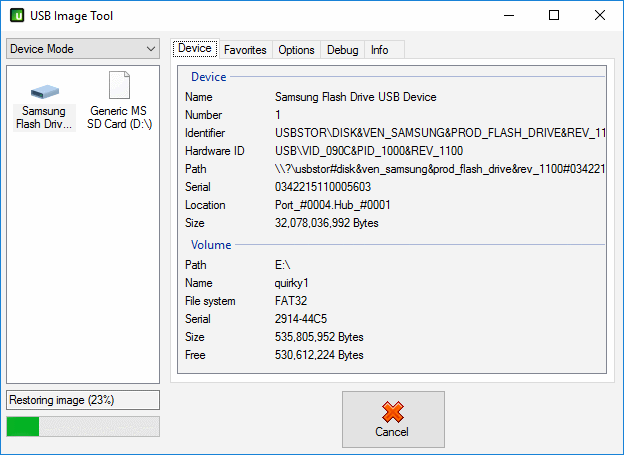The width and height of the screenshot is (624, 455).
Task: Click volume size '535,805,952 Bytes'
Action: (319, 337)
